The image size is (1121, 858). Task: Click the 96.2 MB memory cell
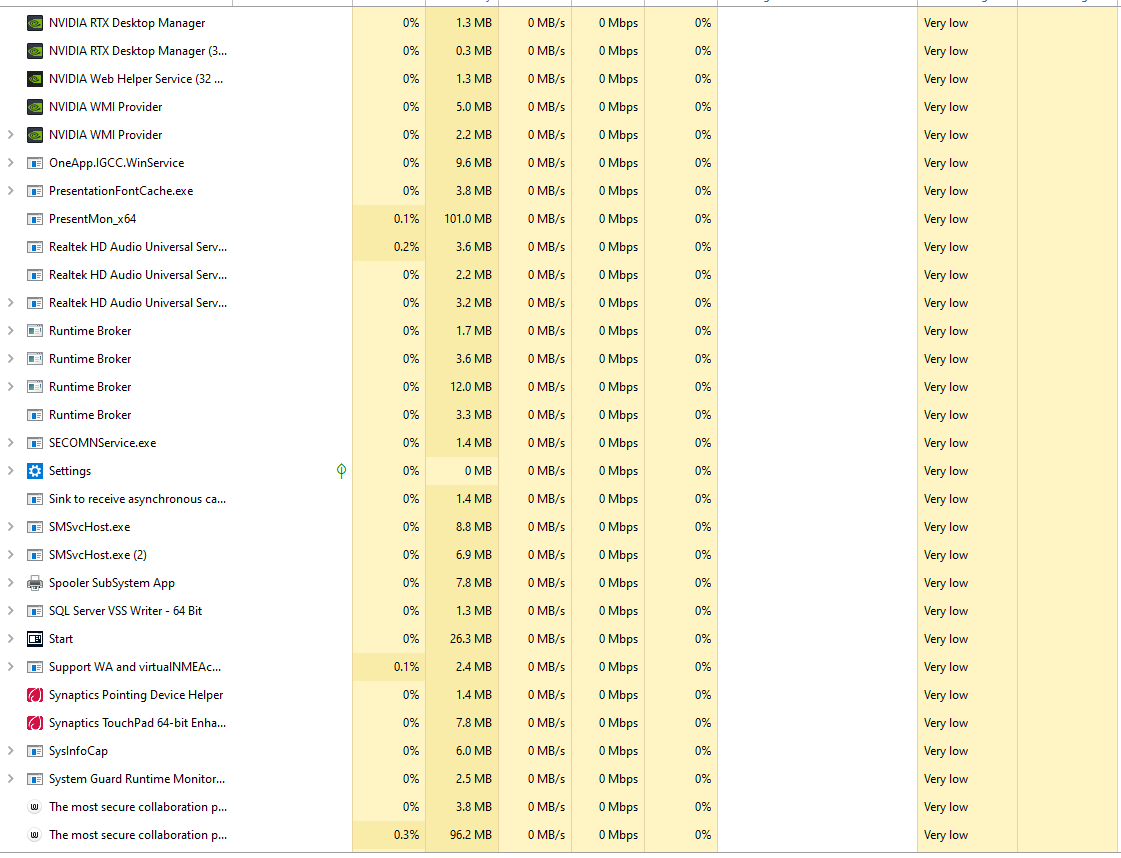point(462,835)
